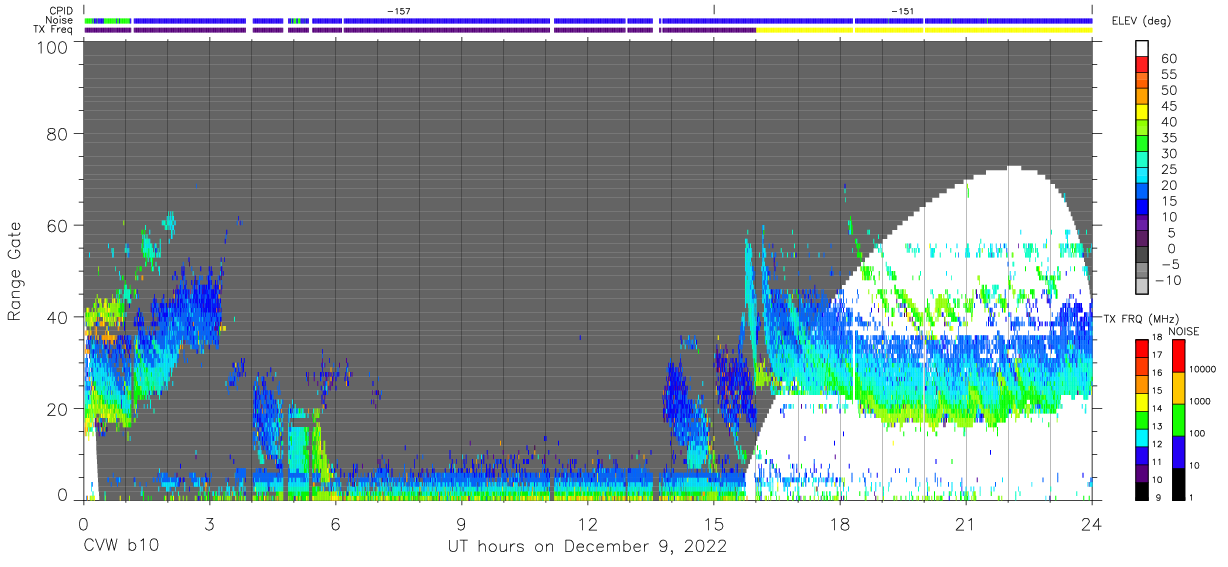Click the CPID value '-157'
This screenshot has width=1228, height=567.
pos(398,11)
